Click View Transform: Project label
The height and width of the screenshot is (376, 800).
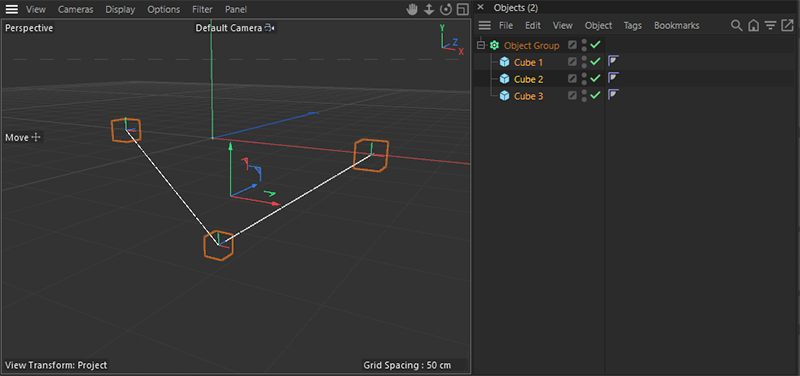coord(56,365)
